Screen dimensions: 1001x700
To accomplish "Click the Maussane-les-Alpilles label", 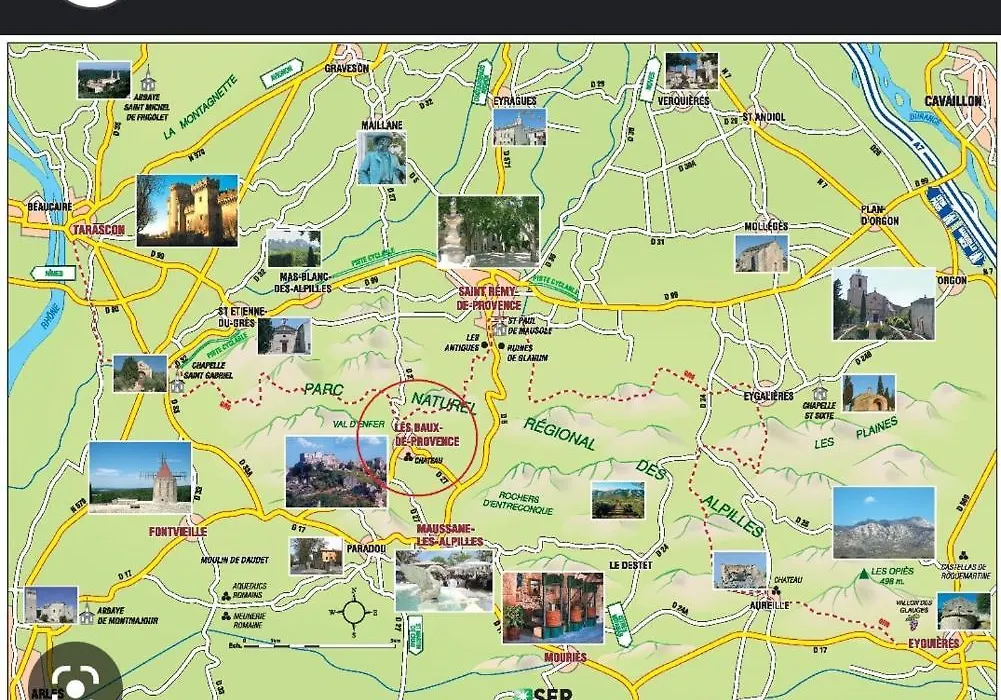I will pyautogui.click(x=449, y=535).
